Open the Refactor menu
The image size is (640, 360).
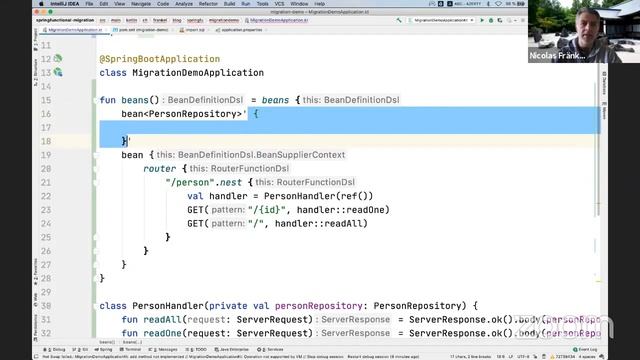pos(208,4)
